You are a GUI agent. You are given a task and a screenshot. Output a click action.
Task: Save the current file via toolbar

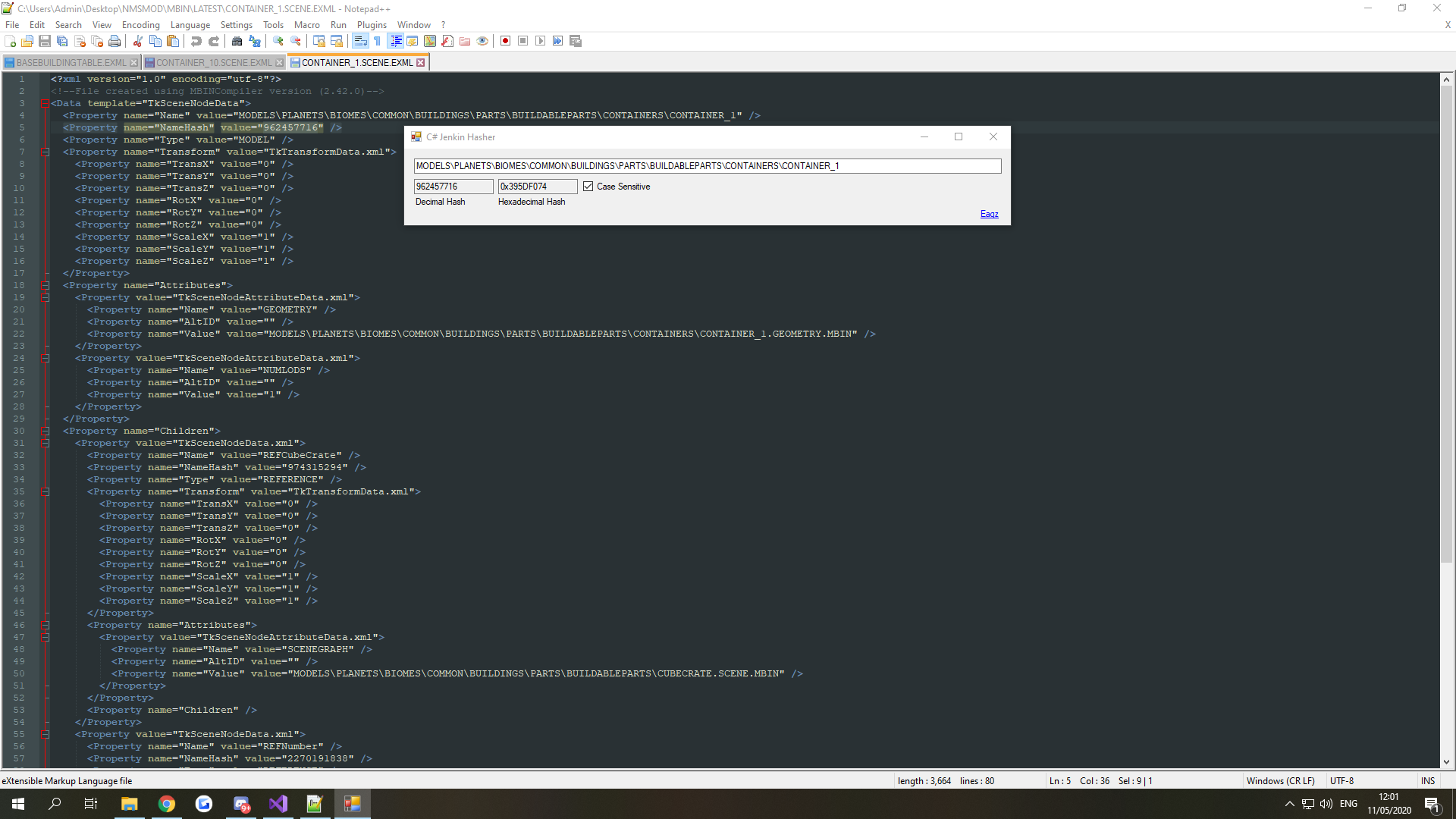[45, 41]
